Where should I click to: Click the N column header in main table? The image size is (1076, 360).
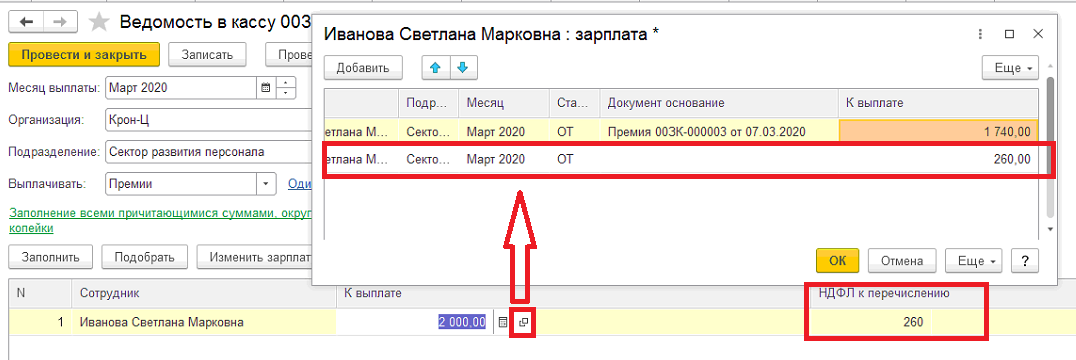pyautogui.click(x=40, y=293)
